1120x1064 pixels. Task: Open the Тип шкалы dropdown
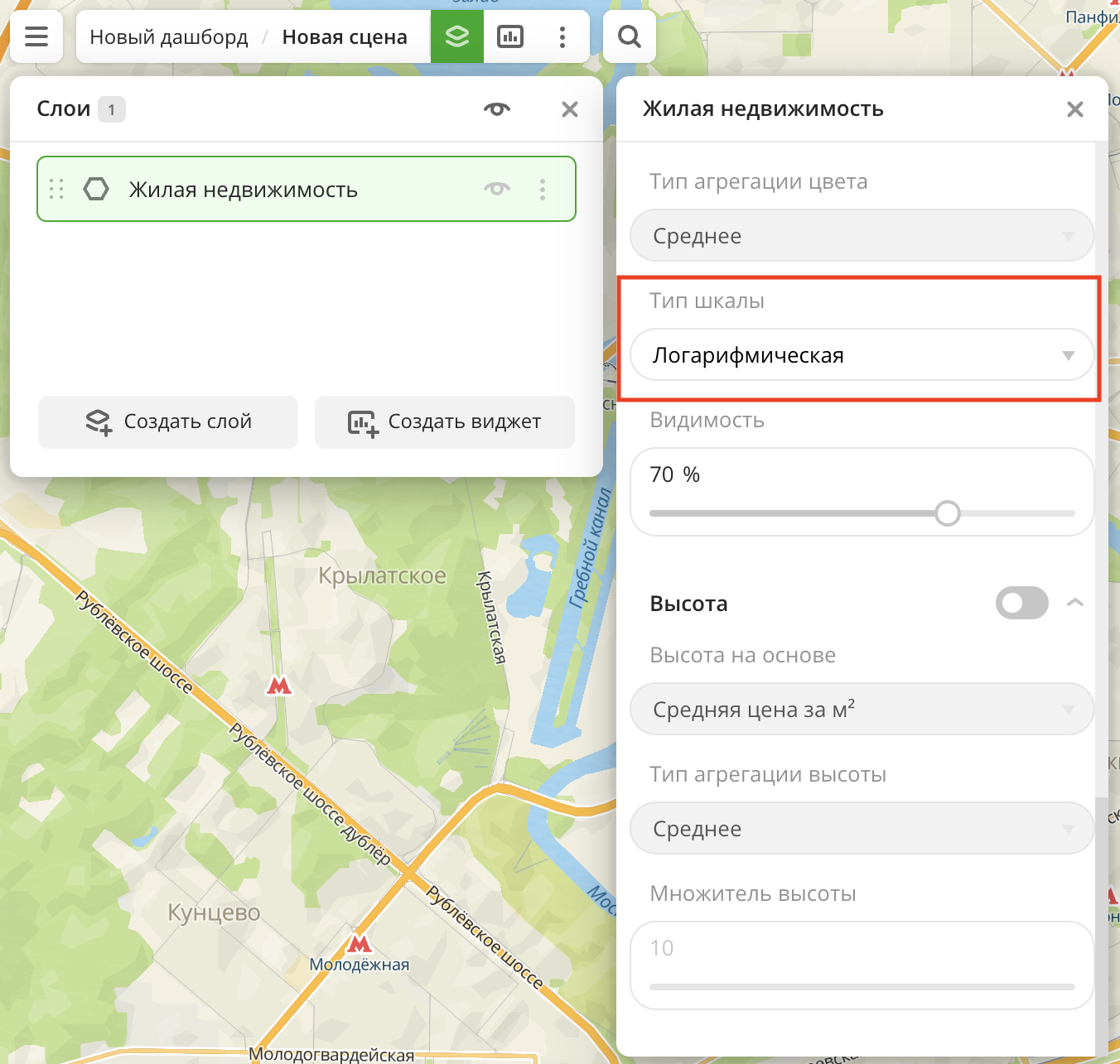(x=862, y=355)
